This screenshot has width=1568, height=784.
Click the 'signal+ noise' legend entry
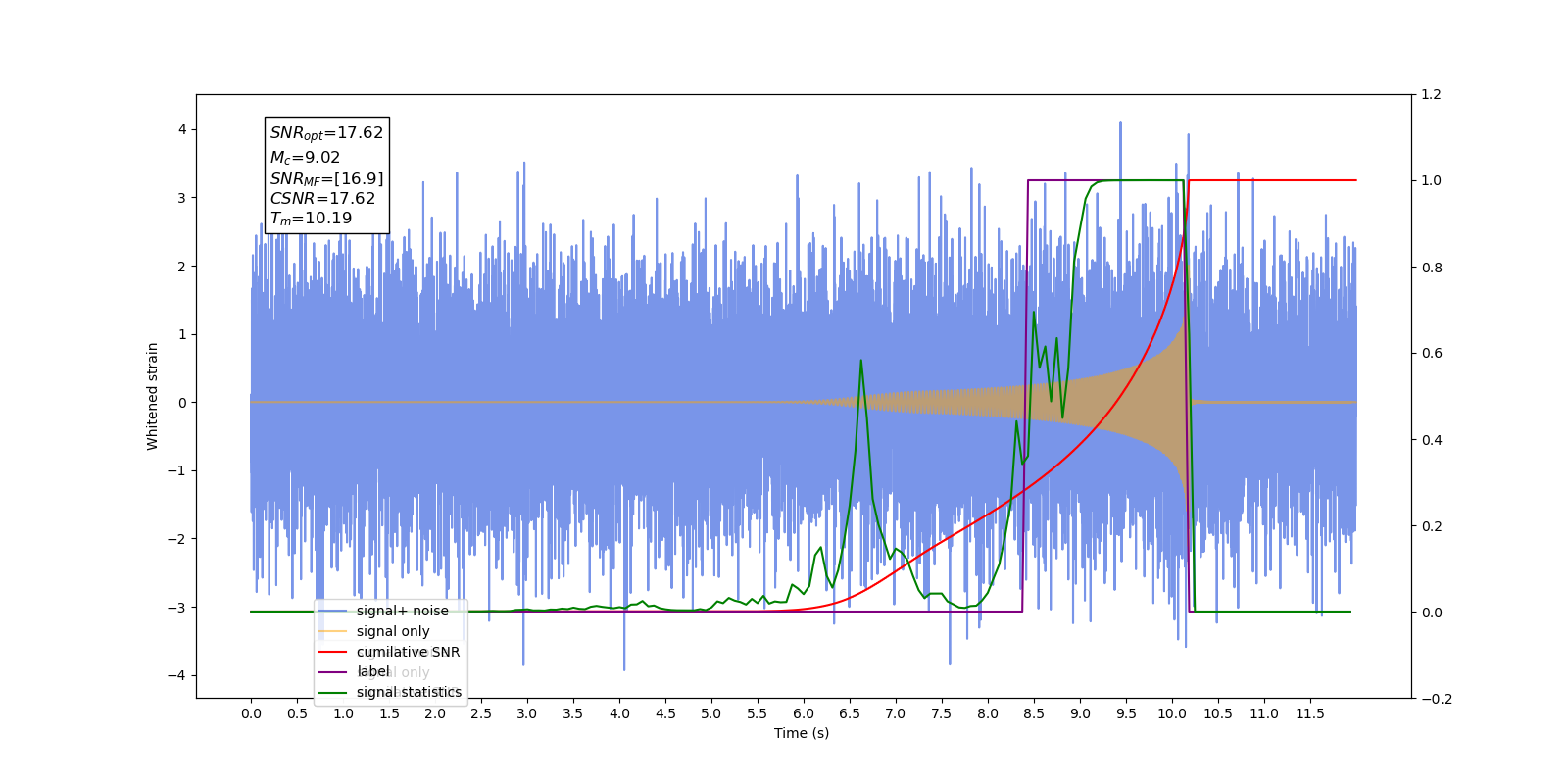click(384, 611)
